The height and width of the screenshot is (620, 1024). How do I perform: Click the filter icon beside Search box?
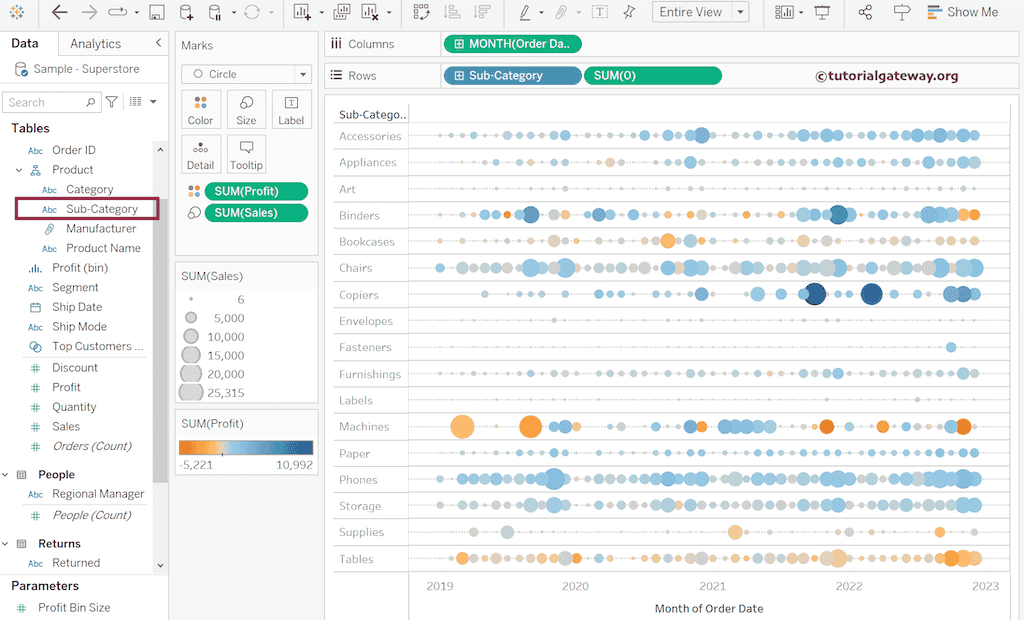tap(112, 102)
